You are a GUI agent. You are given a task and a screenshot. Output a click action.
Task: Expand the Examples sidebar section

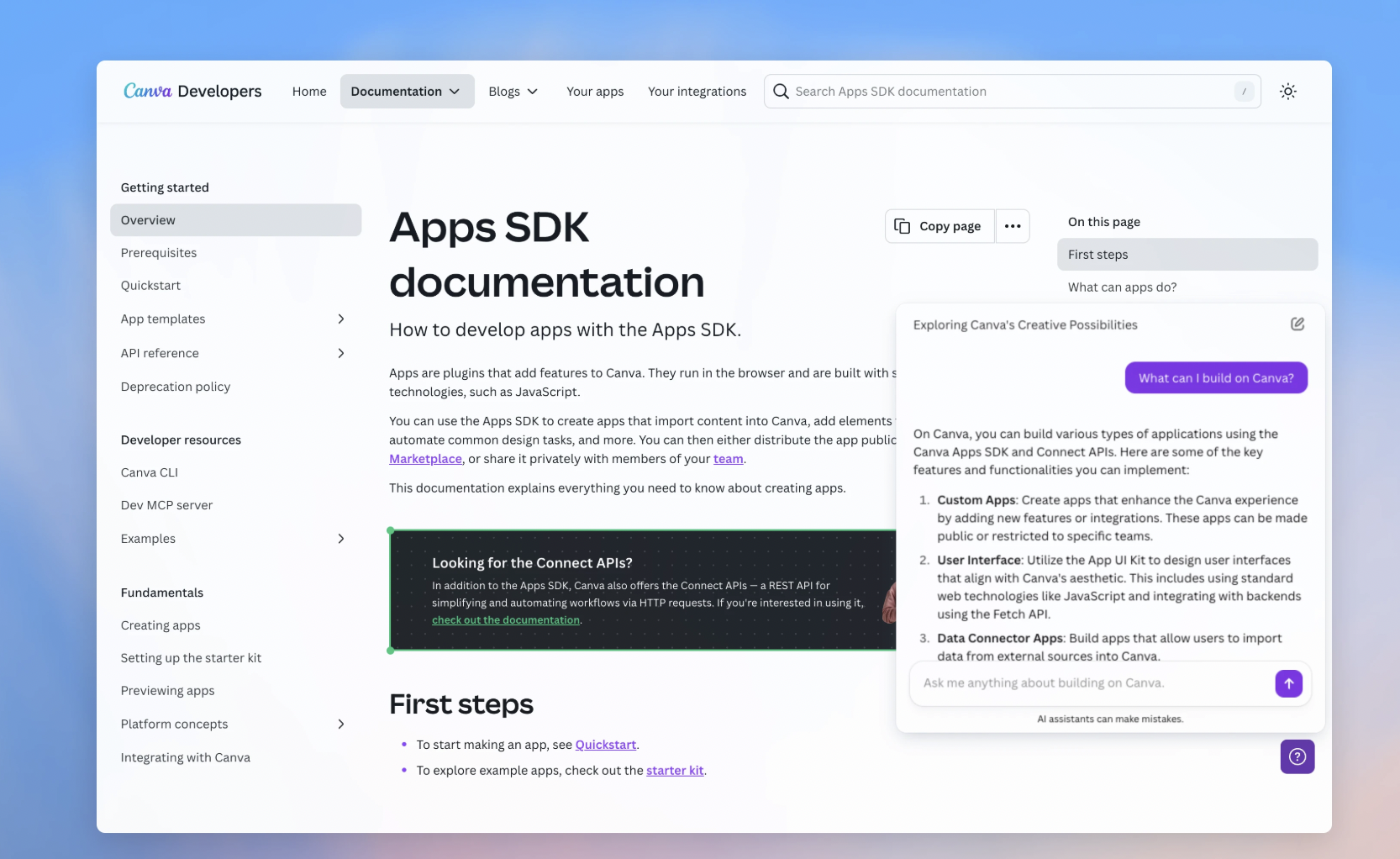click(340, 539)
